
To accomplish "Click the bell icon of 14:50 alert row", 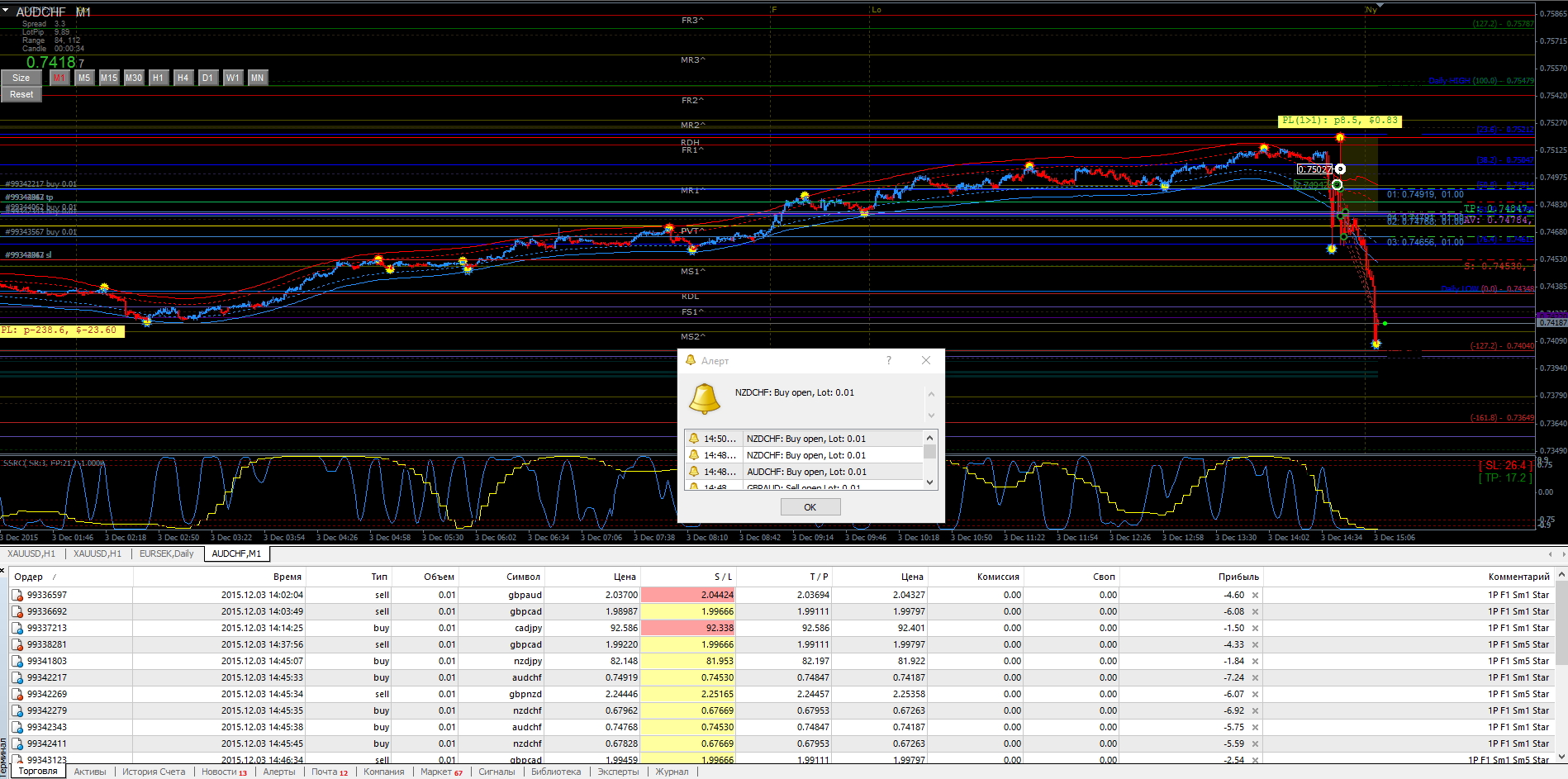I will [x=694, y=439].
